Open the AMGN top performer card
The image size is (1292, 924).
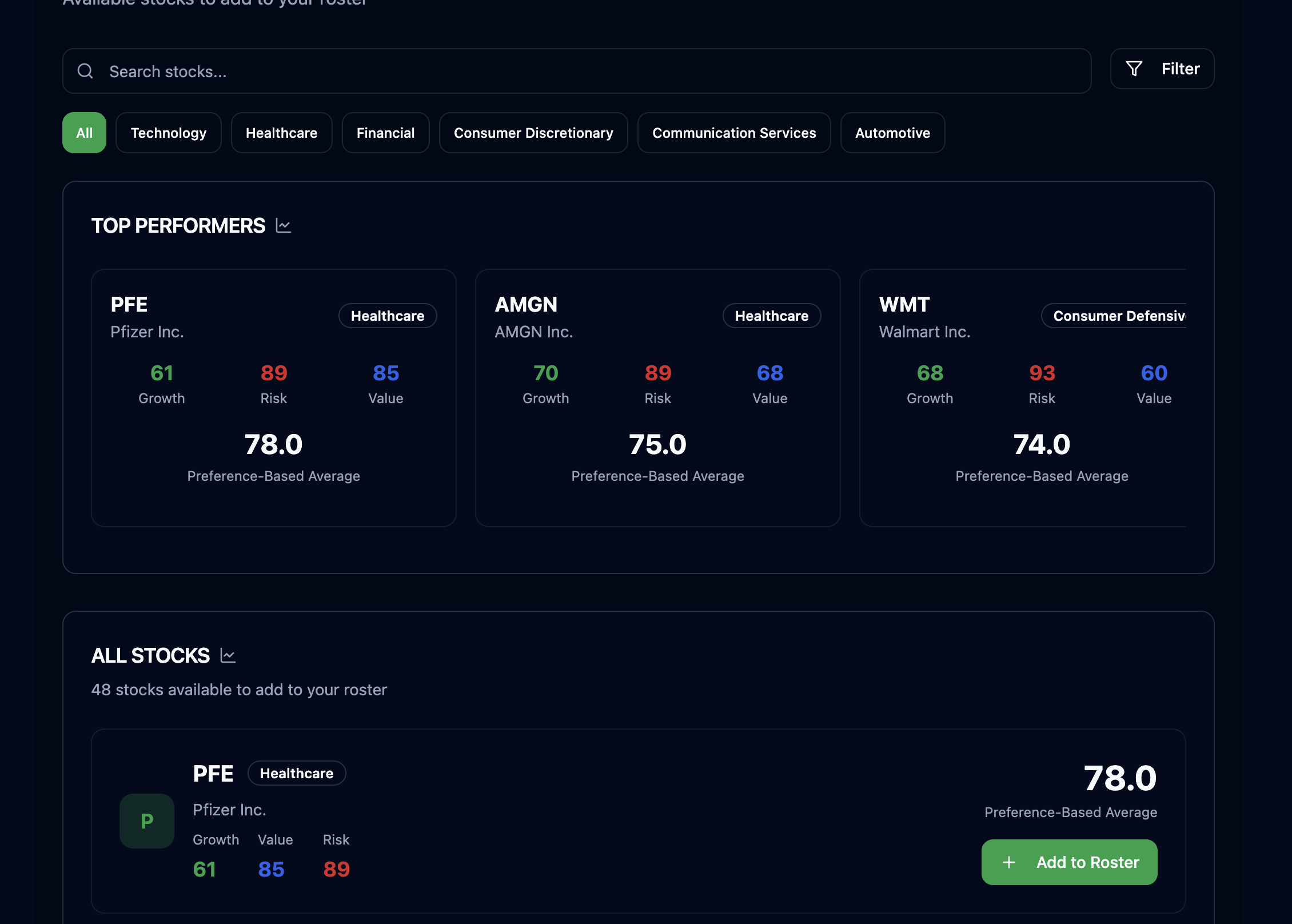(657, 397)
